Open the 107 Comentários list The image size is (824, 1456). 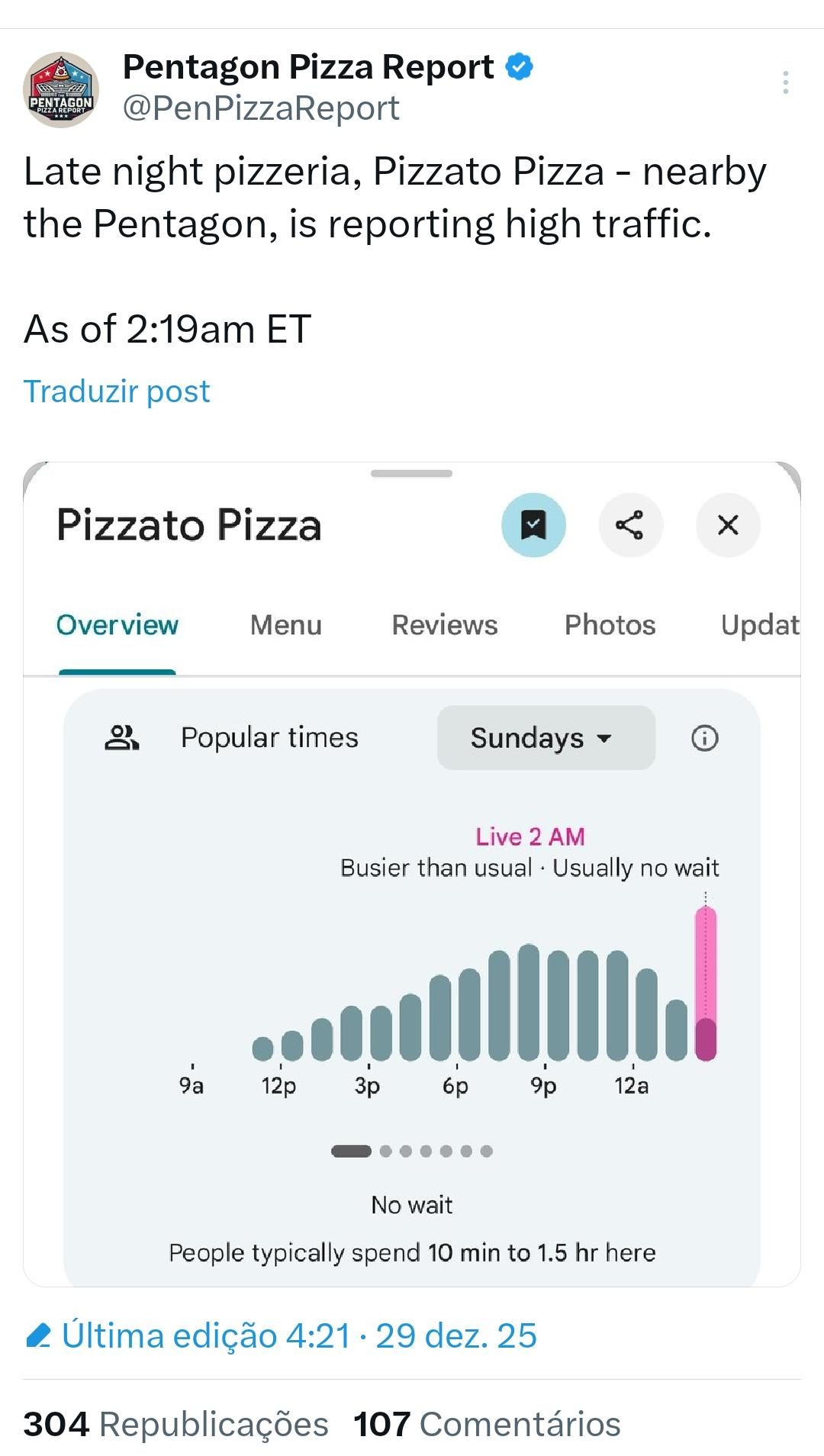tap(487, 1424)
